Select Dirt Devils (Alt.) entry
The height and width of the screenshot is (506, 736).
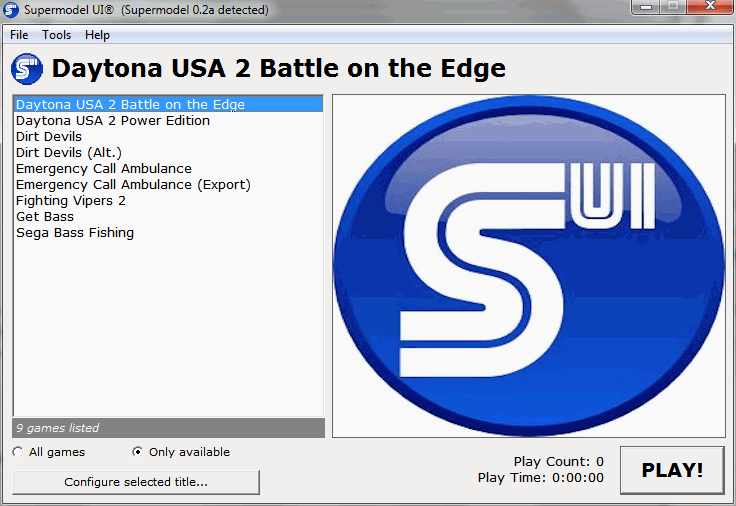pyautogui.click(x=169, y=153)
